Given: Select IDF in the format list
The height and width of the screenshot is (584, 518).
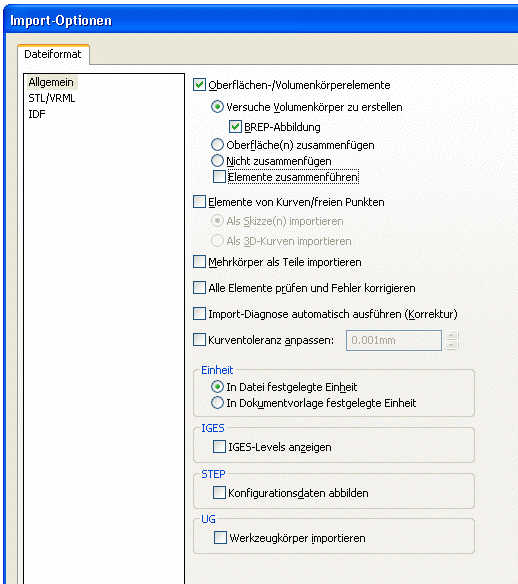Looking at the screenshot, I should 37,114.
